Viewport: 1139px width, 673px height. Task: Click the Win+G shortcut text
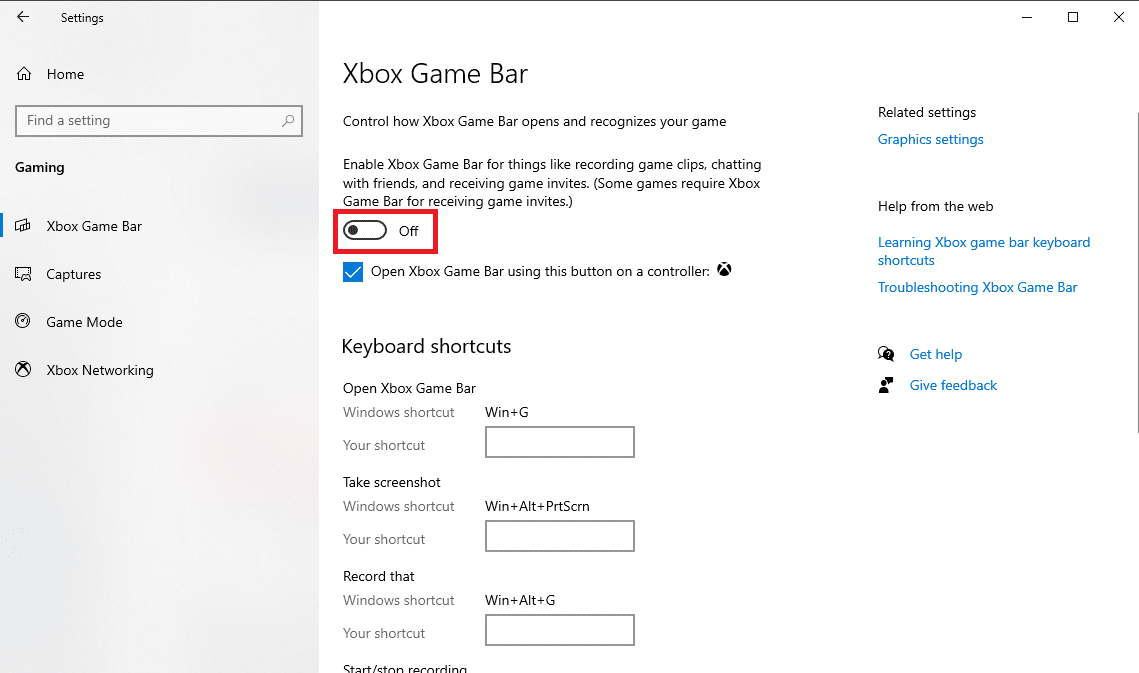tap(506, 412)
